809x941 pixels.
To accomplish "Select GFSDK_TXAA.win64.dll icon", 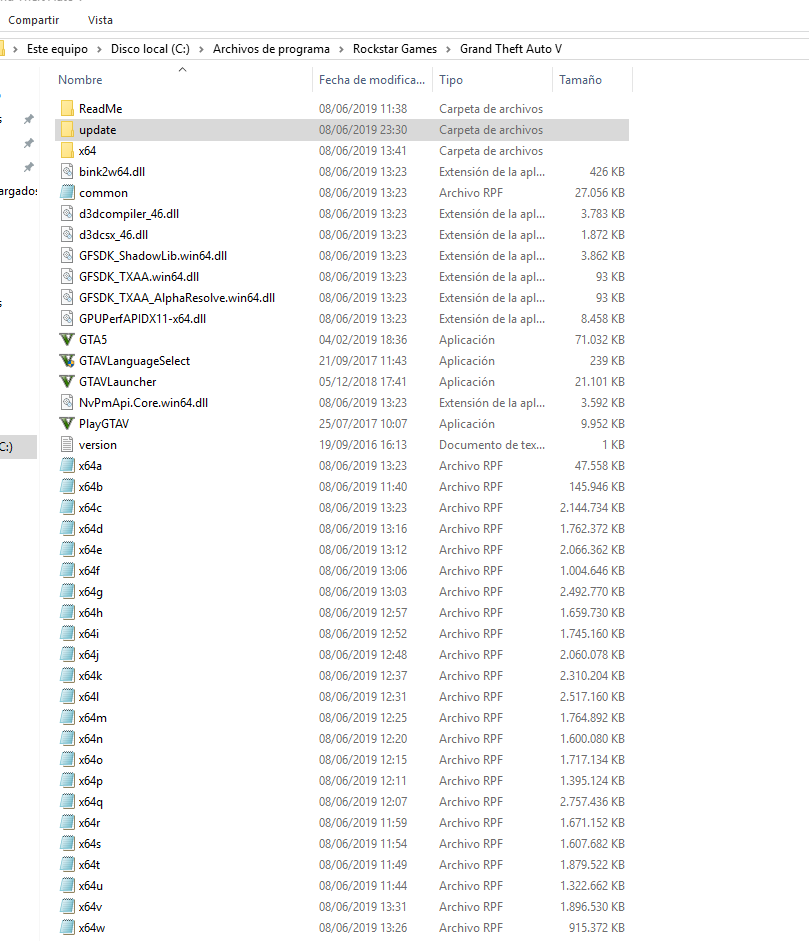I will [67, 277].
